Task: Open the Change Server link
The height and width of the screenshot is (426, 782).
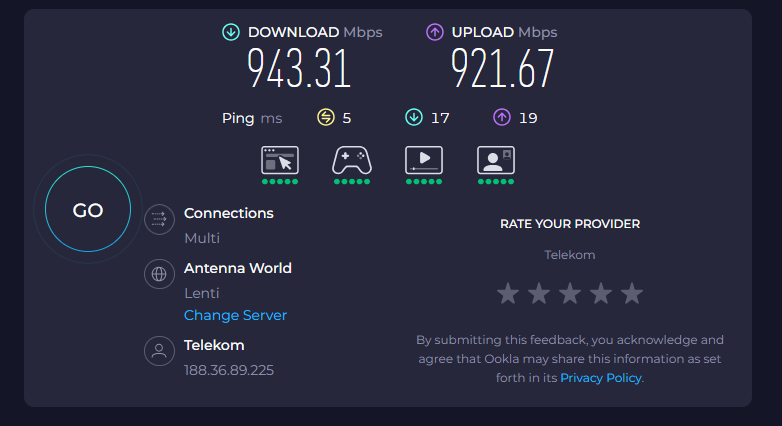Action: click(x=235, y=315)
